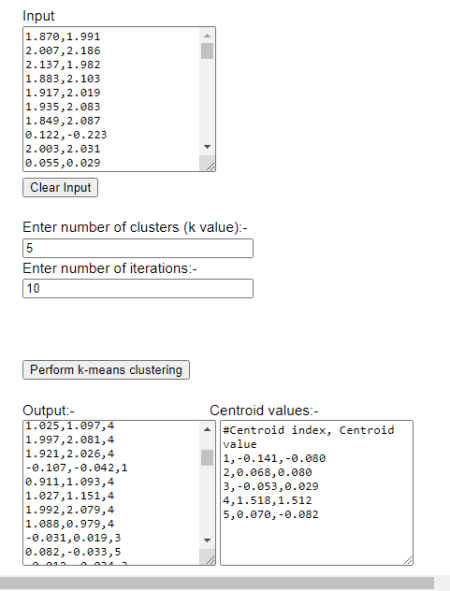This screenshot has height=591, width=450.
Task: Click the Input textarea scroll up arrow
Action: (x=207, y=36)
